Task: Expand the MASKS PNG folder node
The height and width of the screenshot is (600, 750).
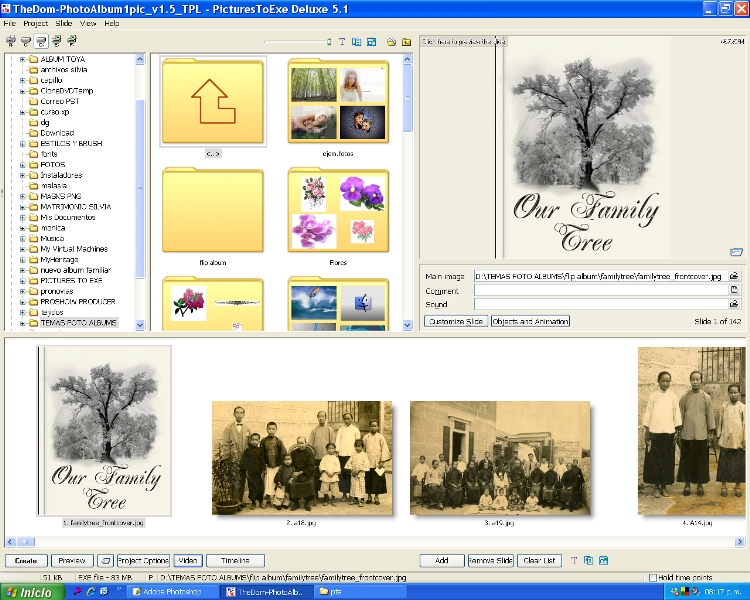Action: 22,196
